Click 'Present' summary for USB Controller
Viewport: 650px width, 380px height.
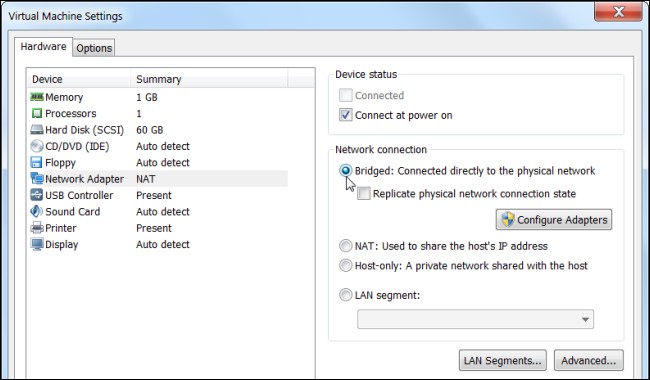[154, 195]
